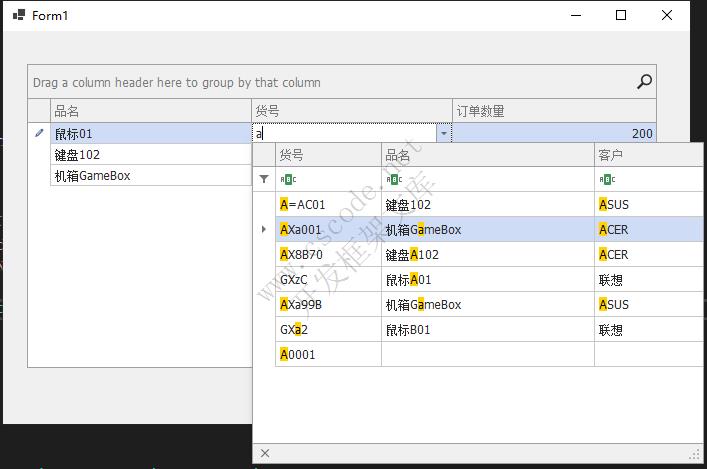Viewport: 707px width, 469px height.
Task: Click the group-by panel hint text
Action: pos(177,83)
